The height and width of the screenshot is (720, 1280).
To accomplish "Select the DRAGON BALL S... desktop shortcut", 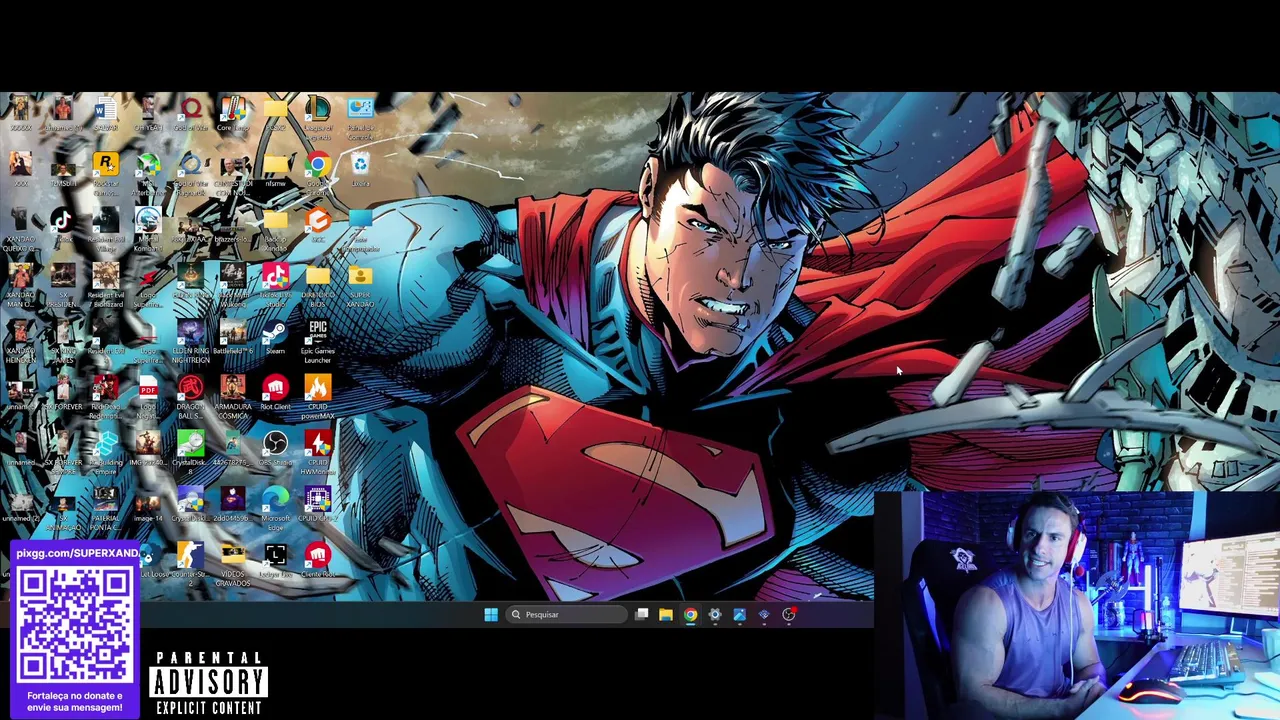I will [191, 396].
